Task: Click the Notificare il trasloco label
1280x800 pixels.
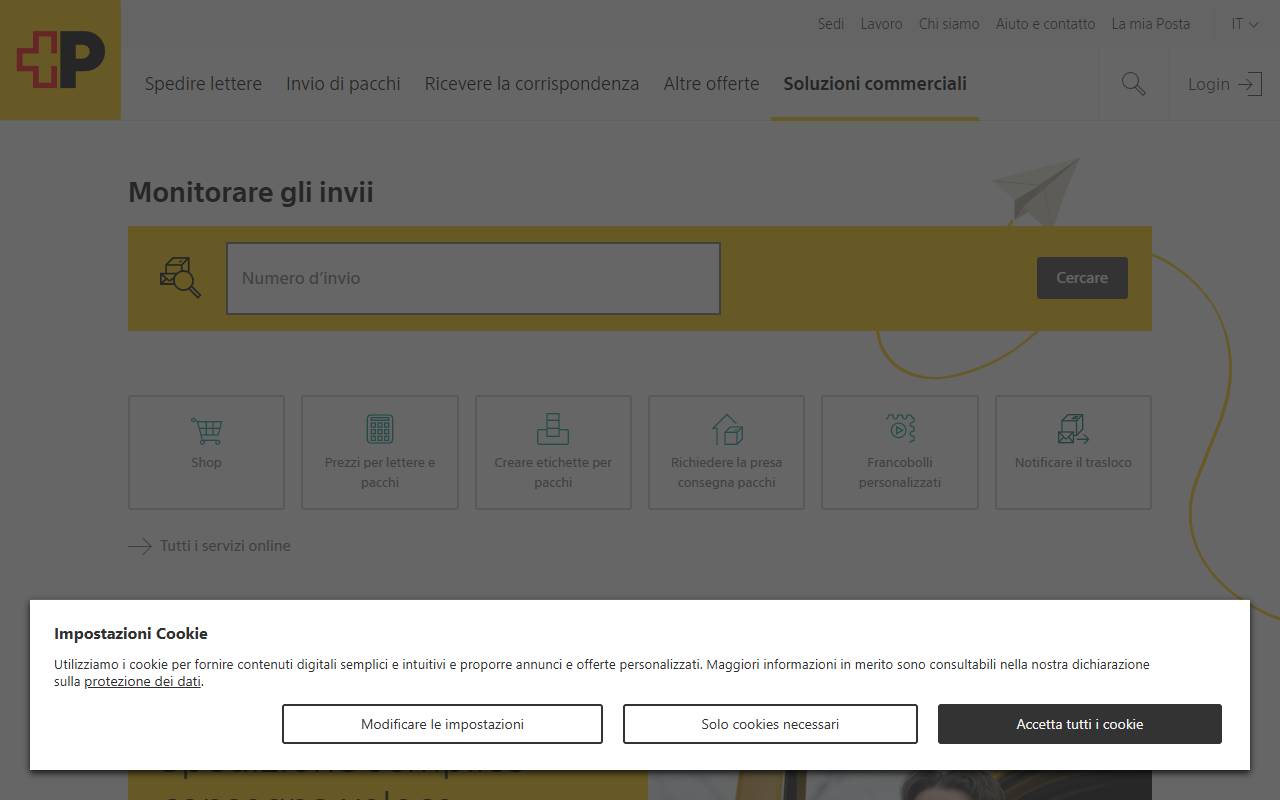Action: pyautogui.click(x=1073, y=462)
